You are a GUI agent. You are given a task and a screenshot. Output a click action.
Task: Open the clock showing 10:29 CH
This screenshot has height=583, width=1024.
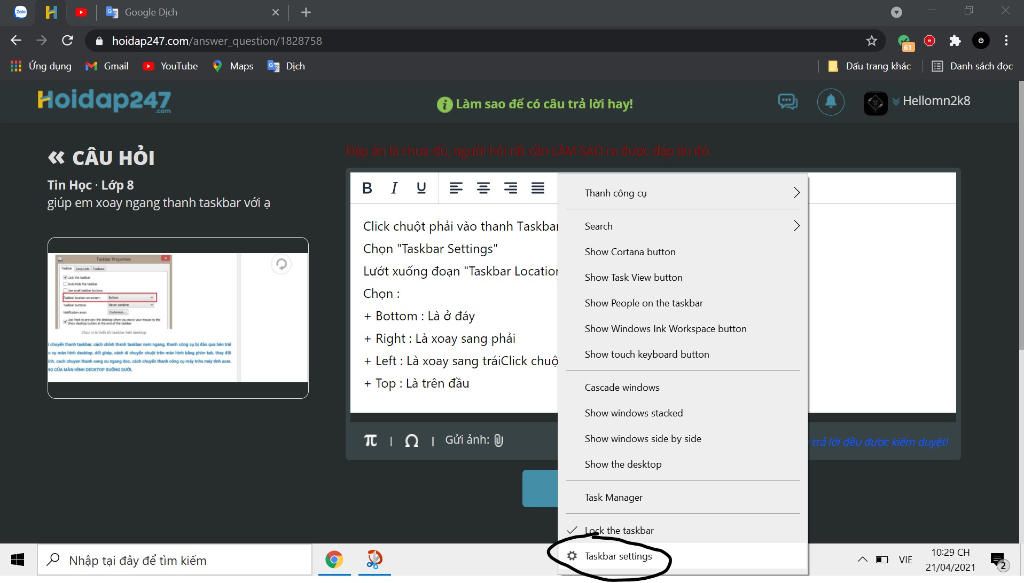(950, 560)
